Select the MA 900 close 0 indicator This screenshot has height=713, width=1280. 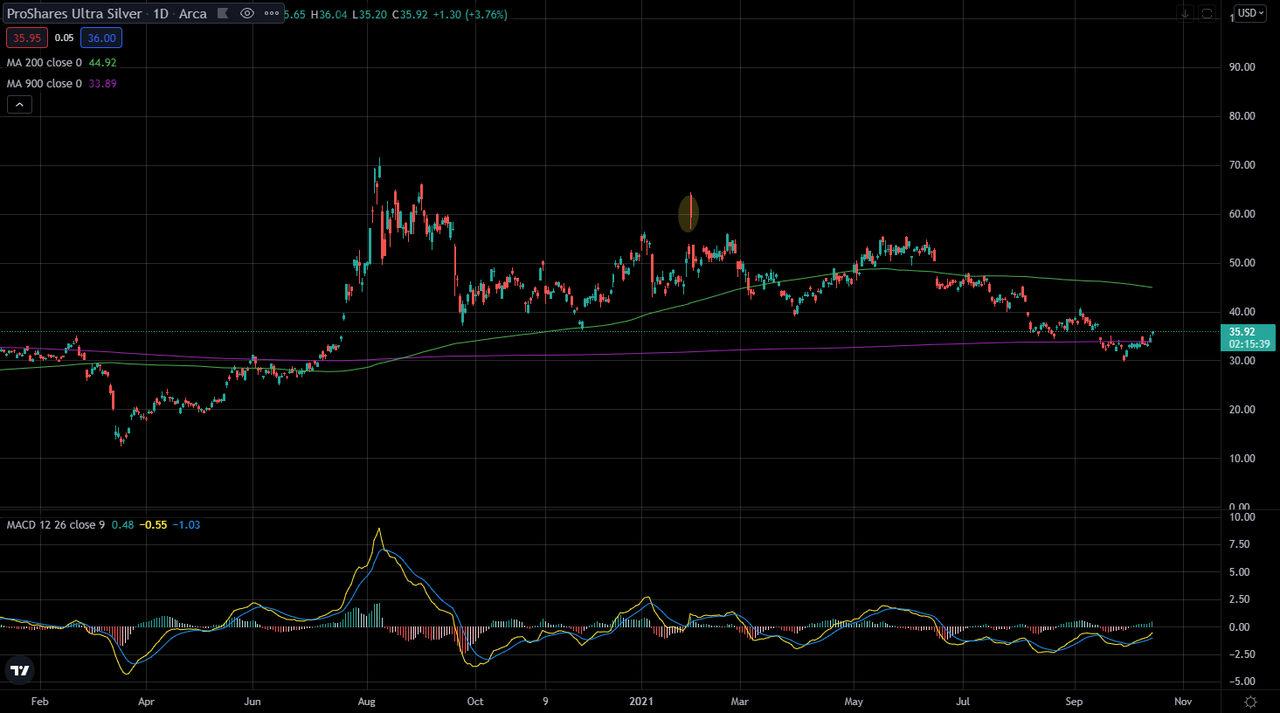tap(44, 83)
